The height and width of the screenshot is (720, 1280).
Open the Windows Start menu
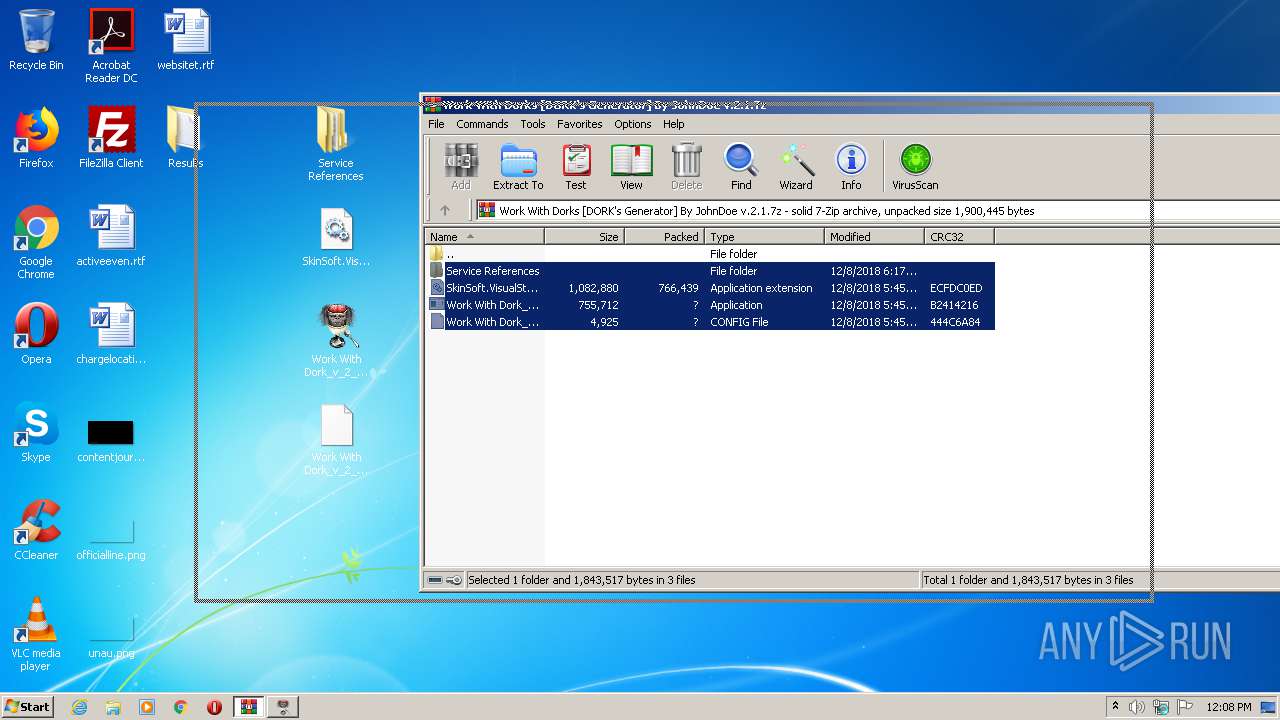click(28, 706)
